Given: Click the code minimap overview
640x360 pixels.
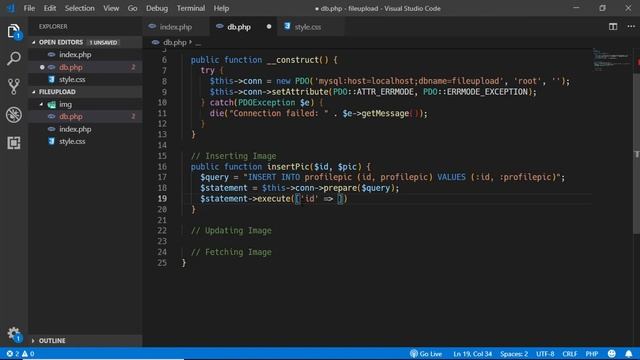Looking at the screenshot, I should coord(611,60).
